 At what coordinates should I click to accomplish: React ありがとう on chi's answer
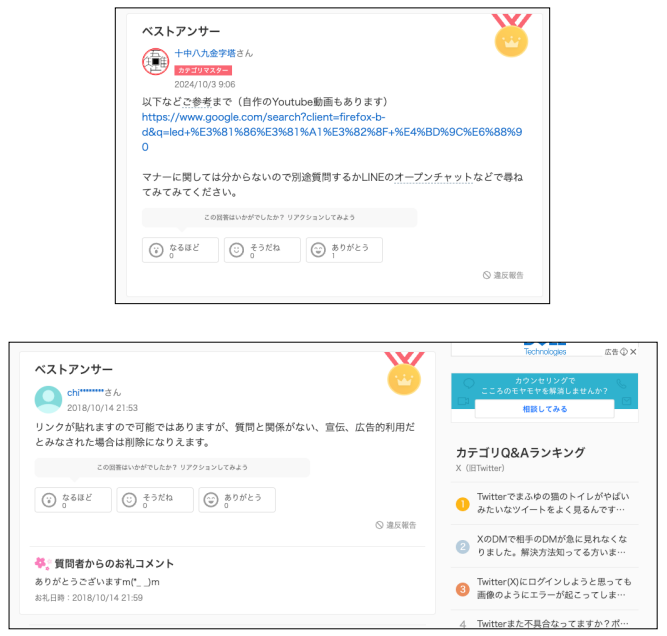237,500
